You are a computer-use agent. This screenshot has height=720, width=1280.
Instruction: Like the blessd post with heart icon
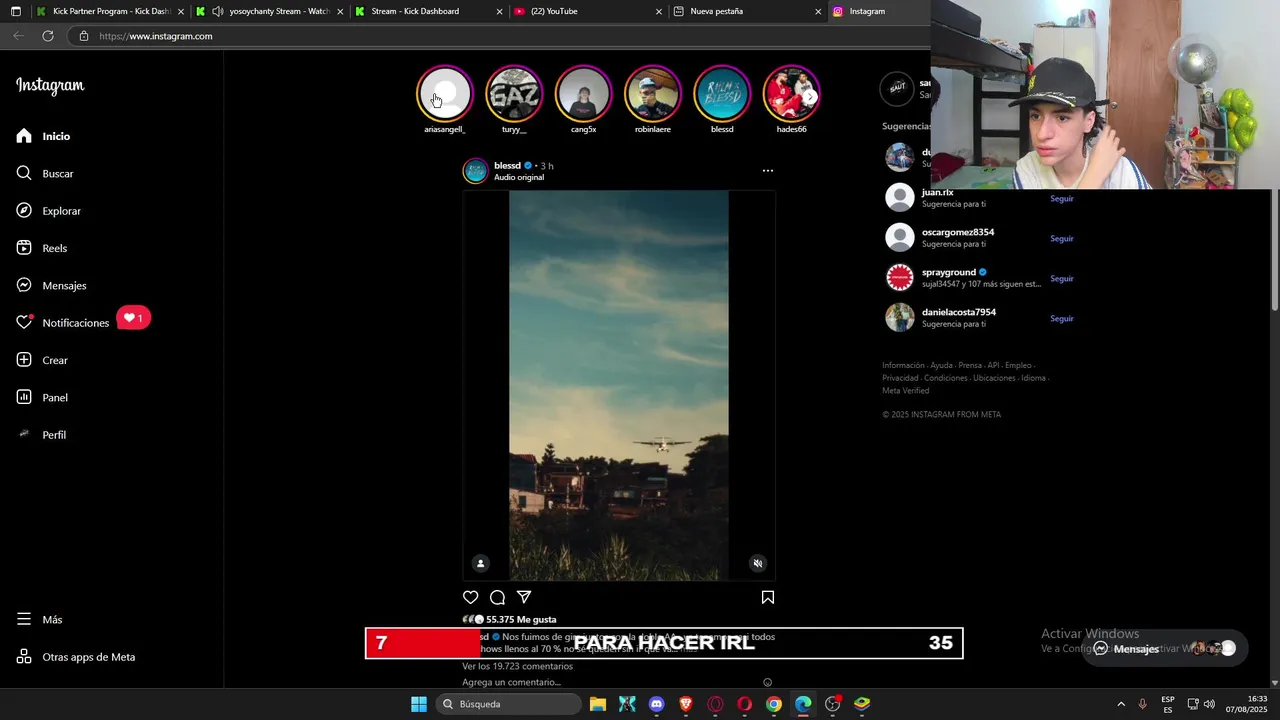click(471, 597)
